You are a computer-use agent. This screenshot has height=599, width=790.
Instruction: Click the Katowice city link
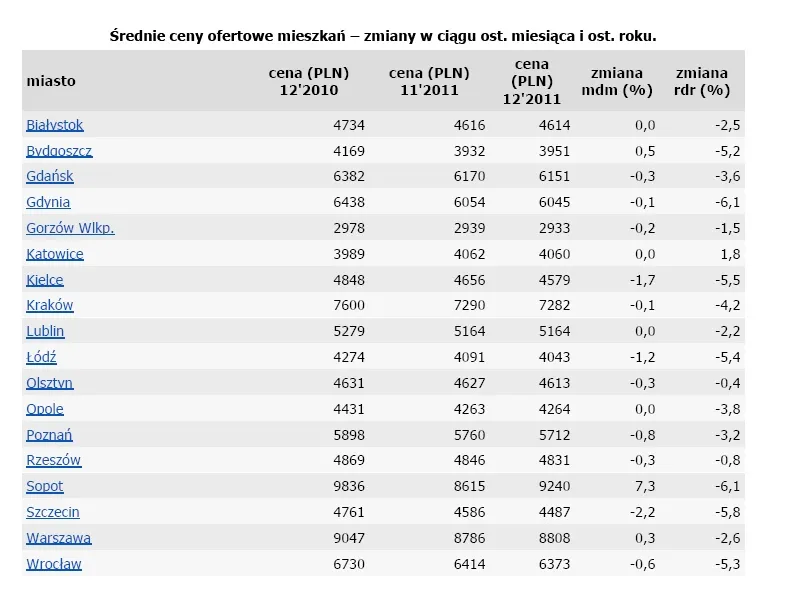point(55,254)
